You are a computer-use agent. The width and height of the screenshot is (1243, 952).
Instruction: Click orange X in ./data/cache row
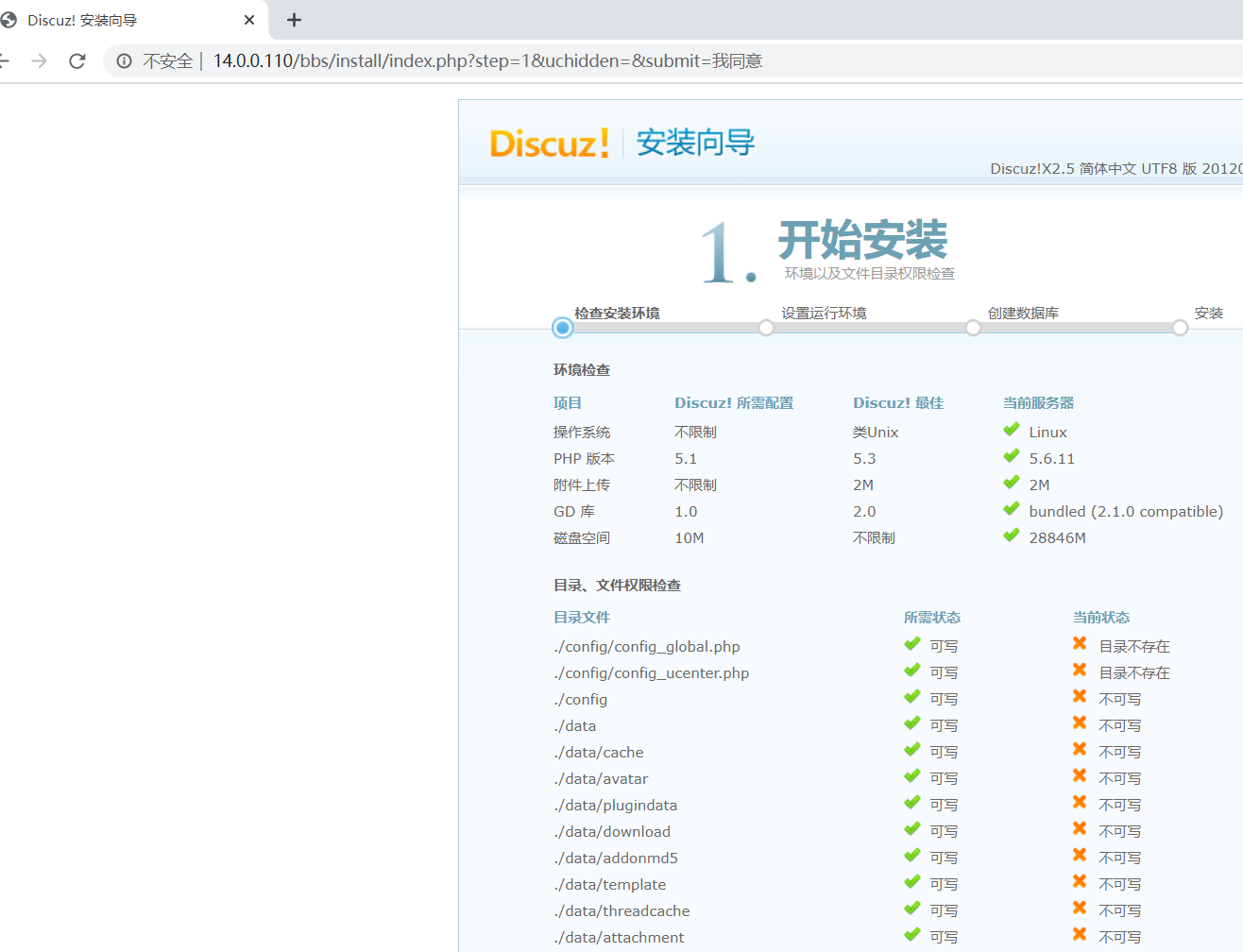point(1080,749)
